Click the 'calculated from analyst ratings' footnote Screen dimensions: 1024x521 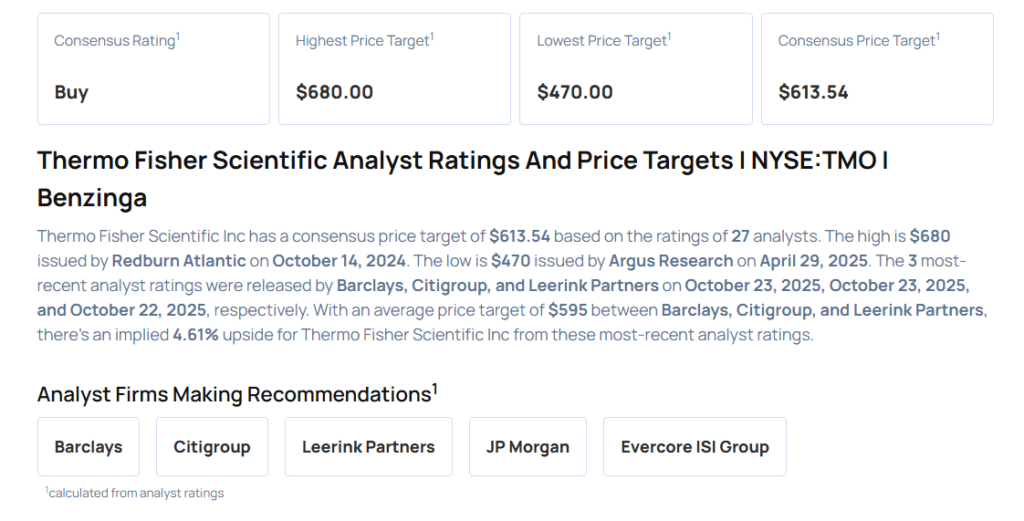[x=136, y=492]
